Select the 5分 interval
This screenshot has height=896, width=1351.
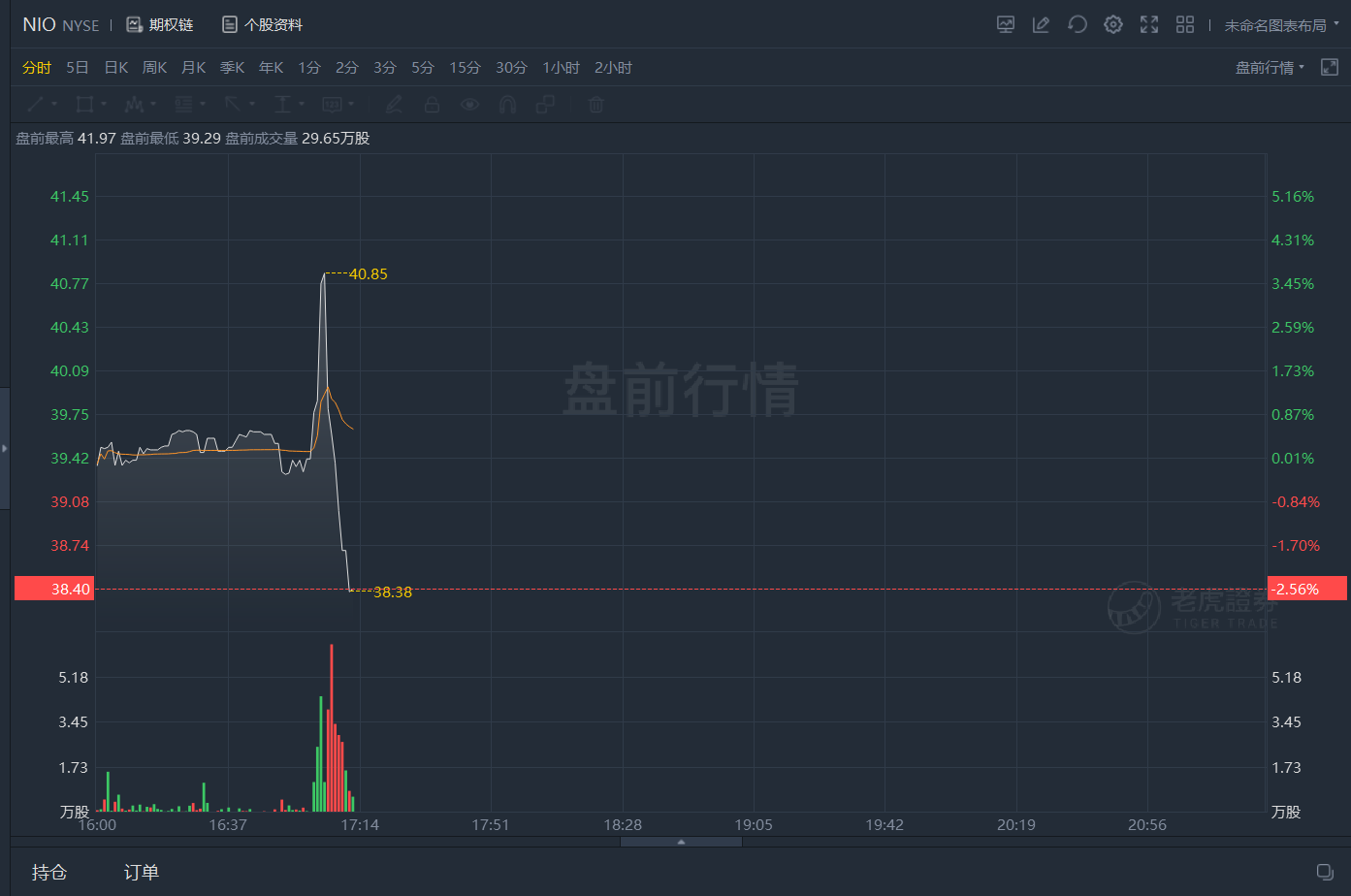coord(423,68)
